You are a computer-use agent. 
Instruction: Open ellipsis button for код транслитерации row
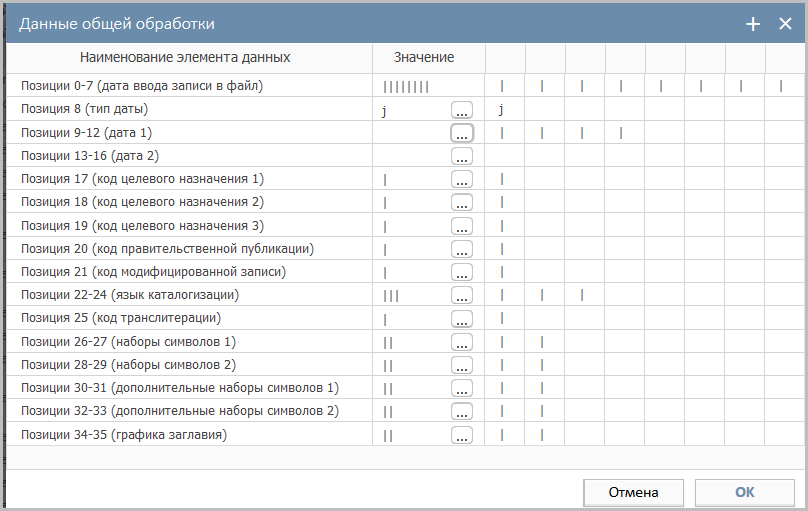(461, 319)
